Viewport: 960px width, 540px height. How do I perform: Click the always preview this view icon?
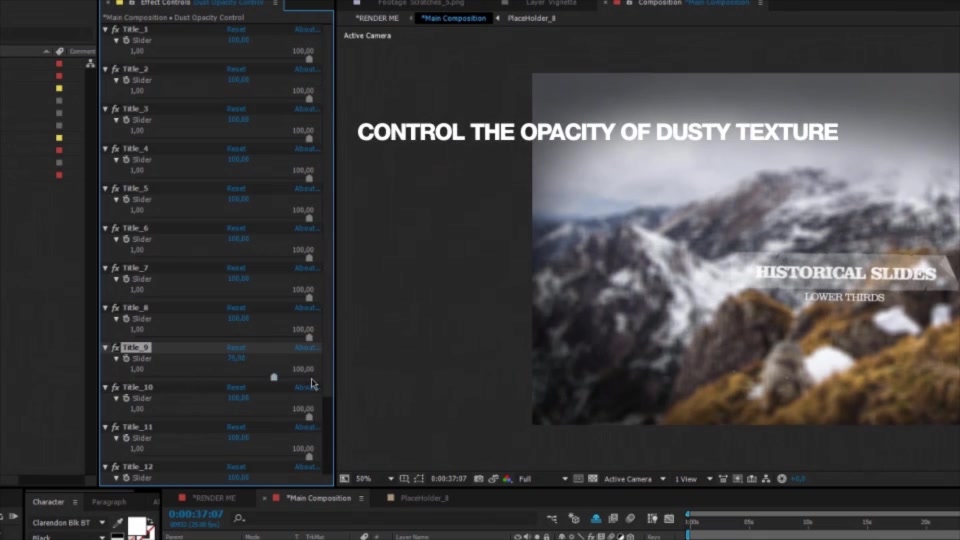tap(345, 479)
